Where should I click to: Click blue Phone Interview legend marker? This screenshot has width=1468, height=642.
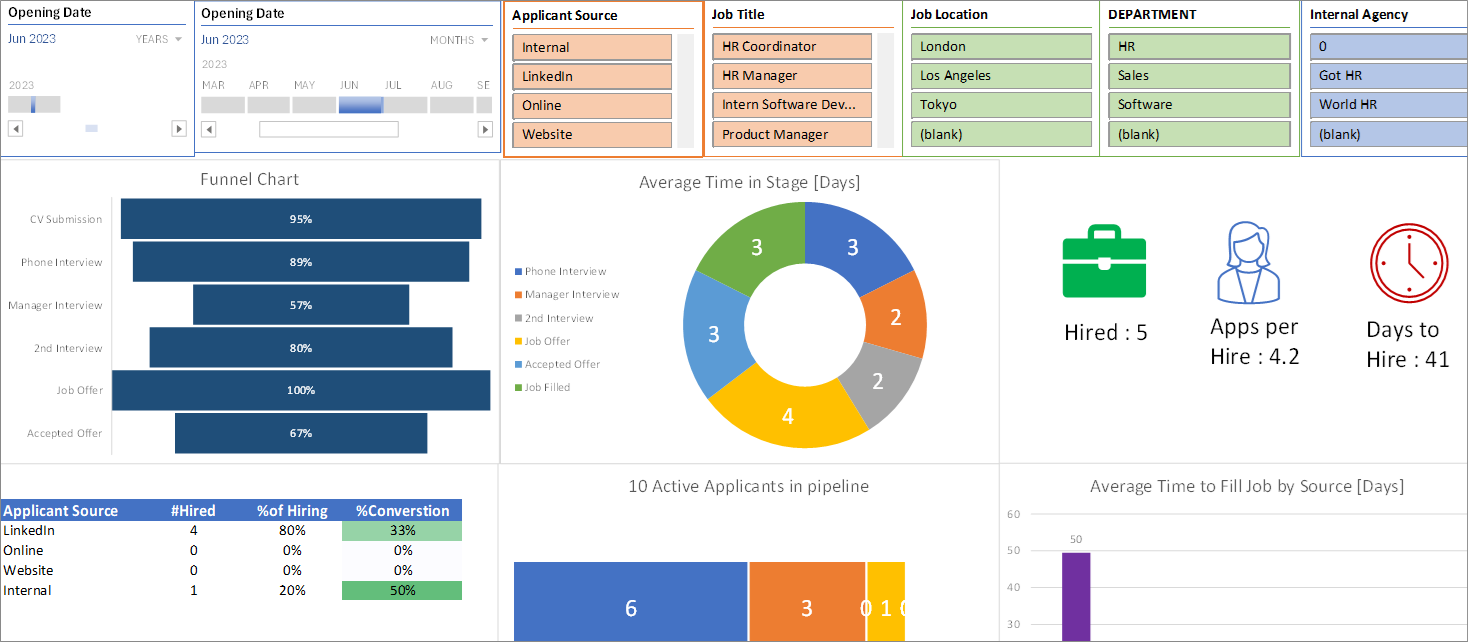518,271
